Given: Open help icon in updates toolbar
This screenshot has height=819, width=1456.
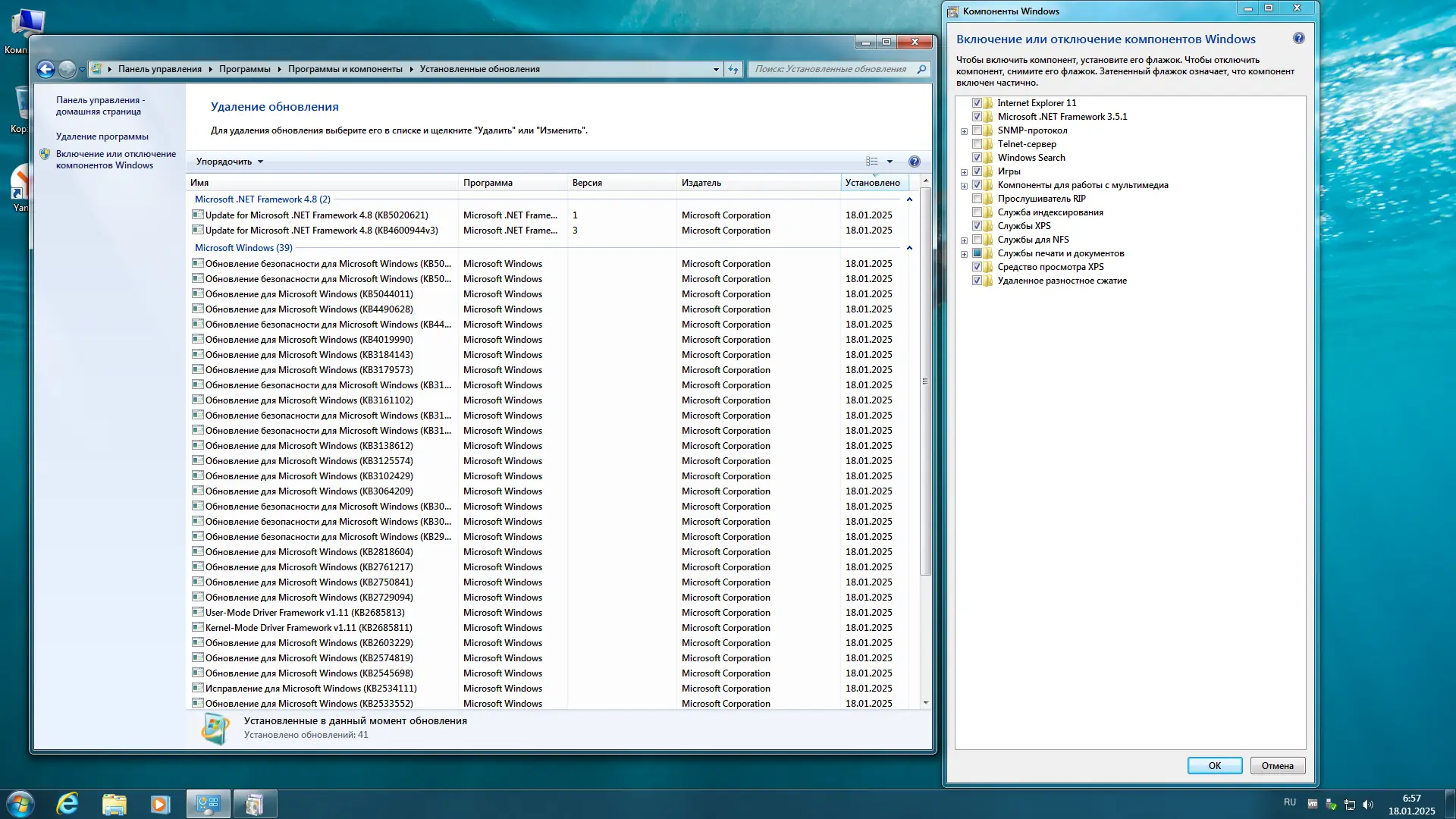Looking at the screenshot, I should 915,162.
